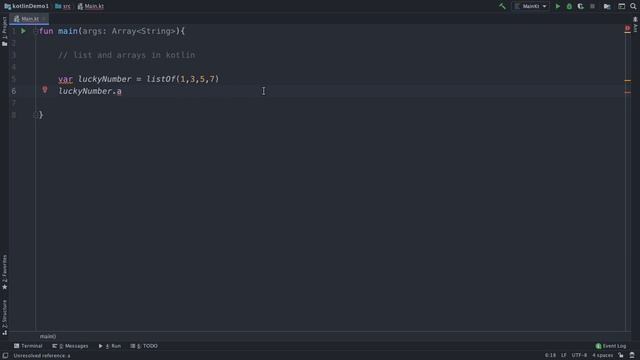
Task: Toggle tool window bars icon in status corner
Action: [5, 356]
